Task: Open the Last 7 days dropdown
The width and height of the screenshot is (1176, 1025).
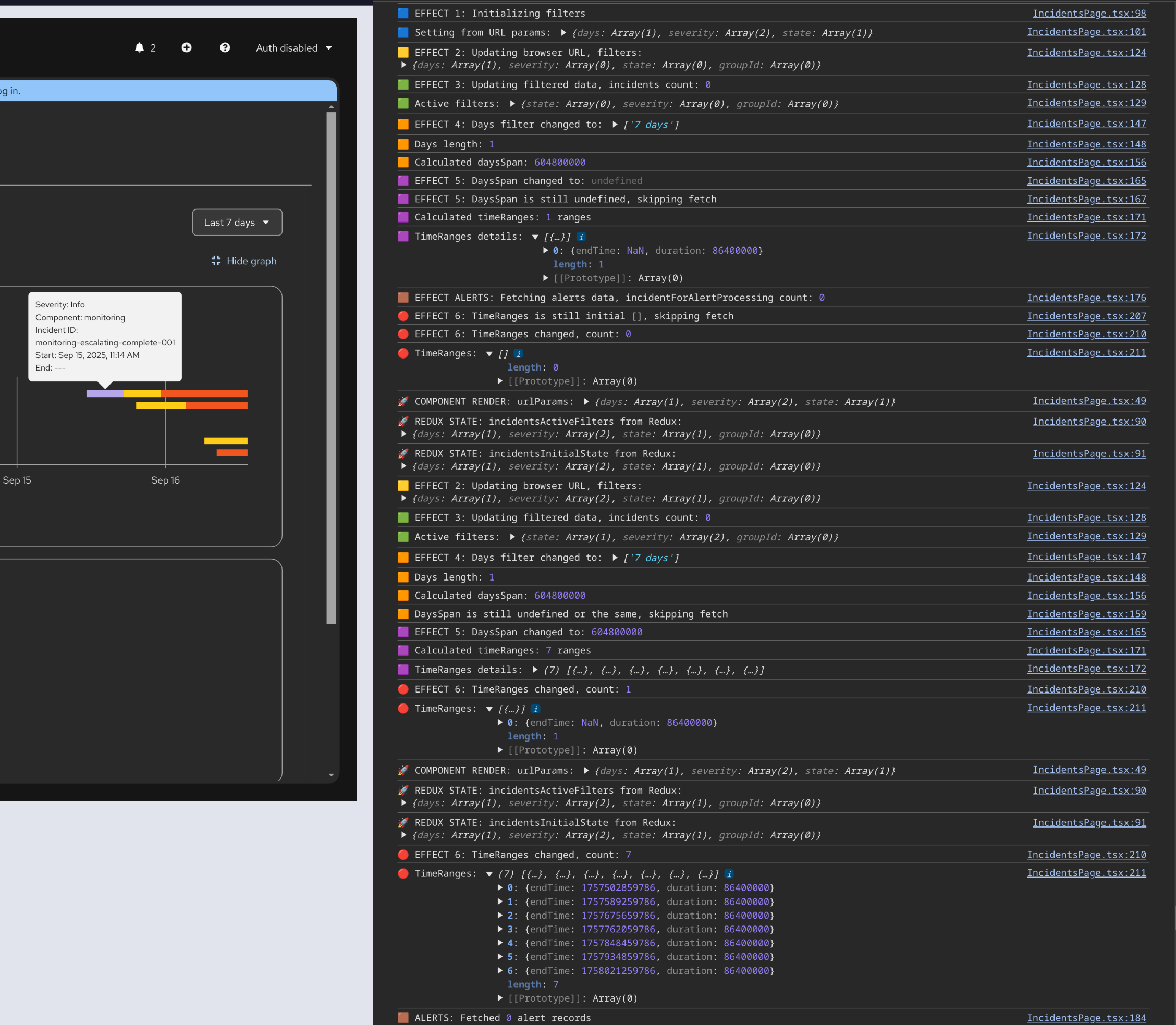Action: pyautogui.click(x=237, y=223)
